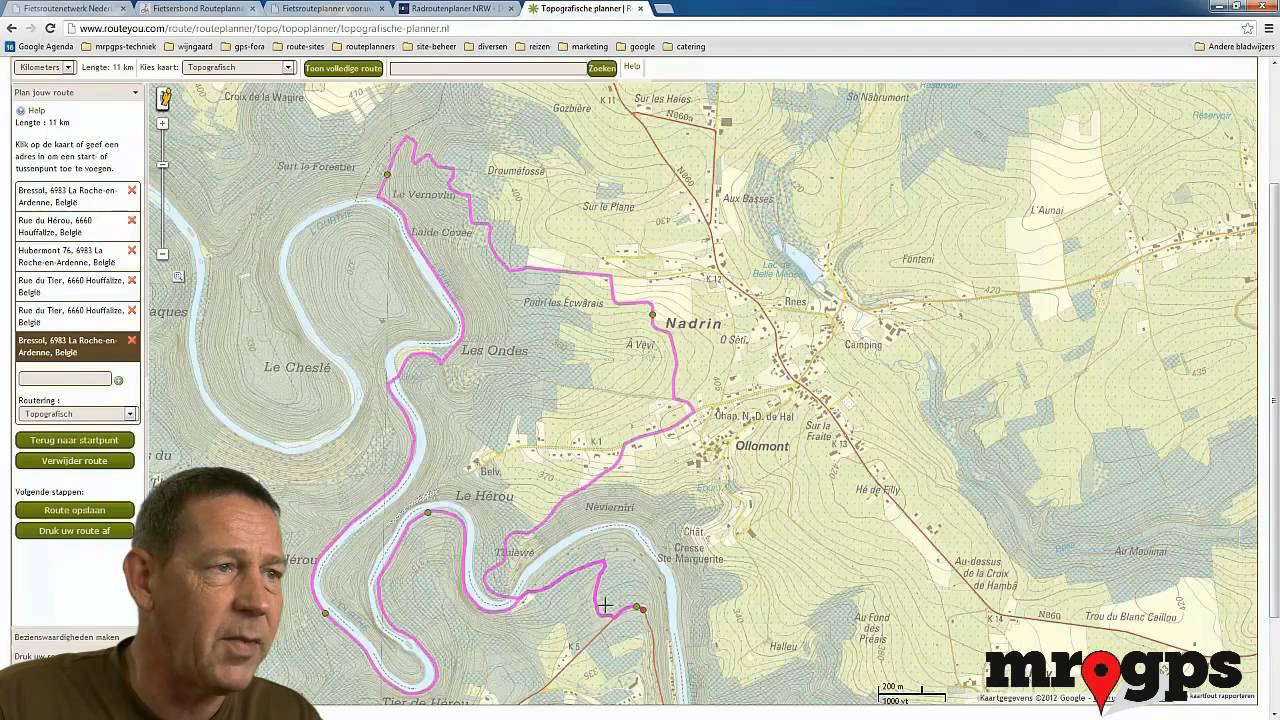This screenshot has height=720, width=1280.
Task: Open the Street View pegman on map
Action: (164, 98)
